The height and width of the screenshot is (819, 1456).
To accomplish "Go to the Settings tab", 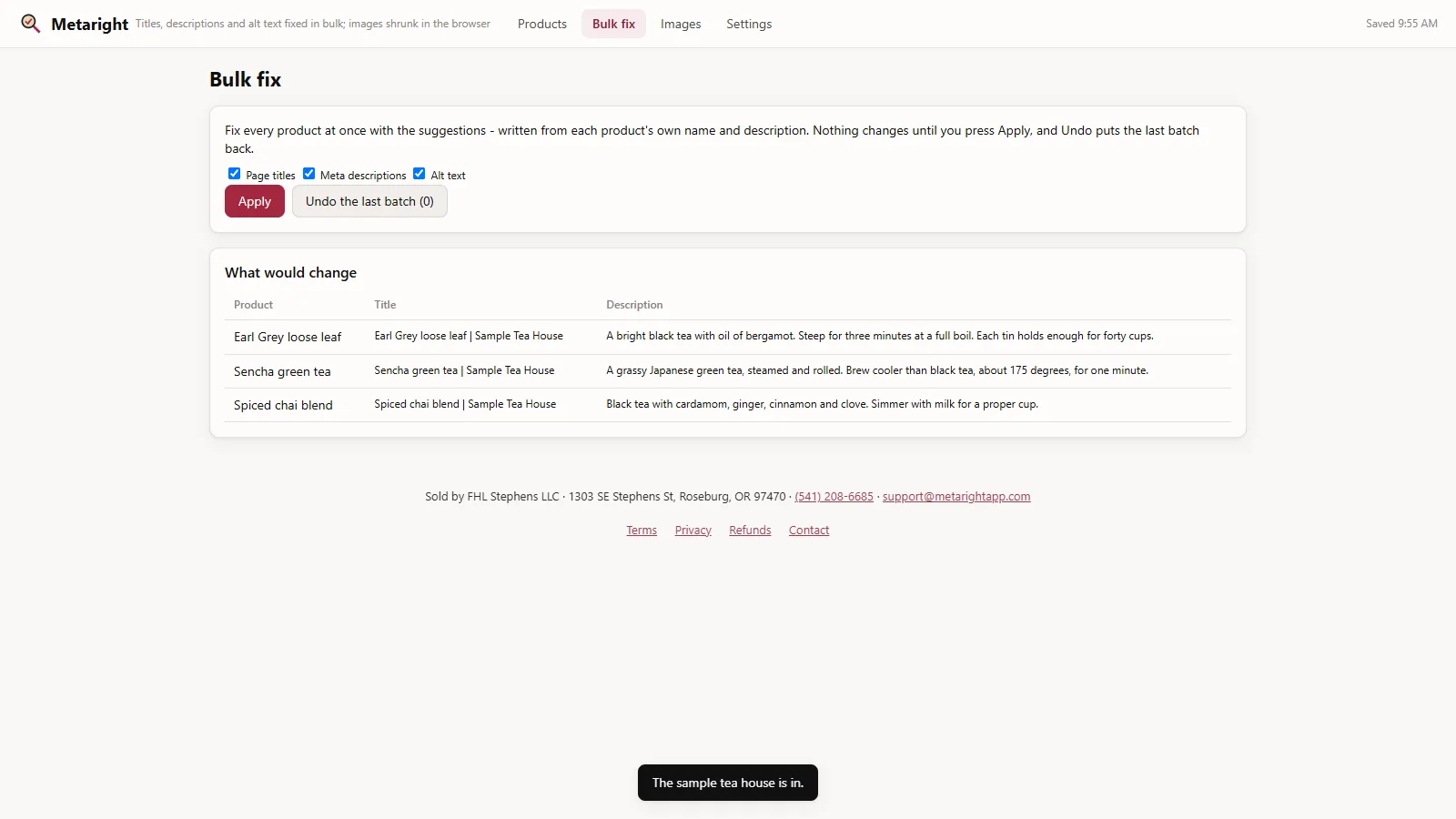I will pyautogui.click(x=749, y=24).
